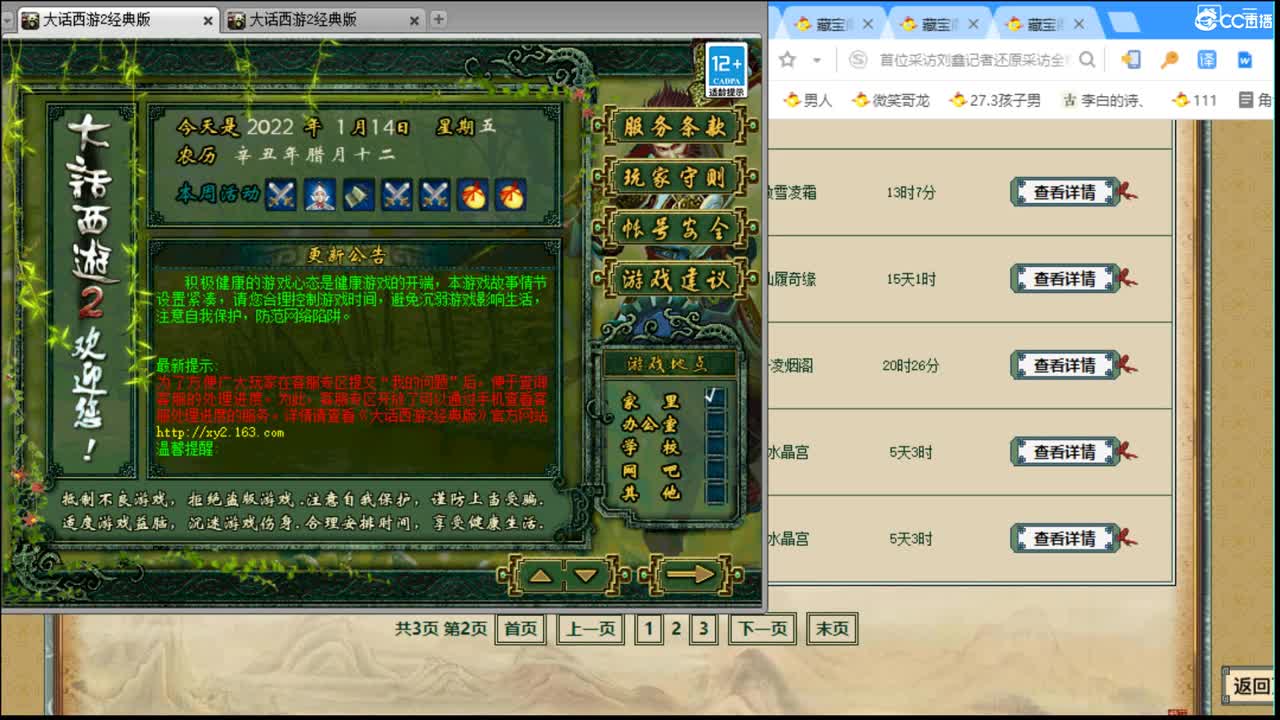
Task: Click the 游戏地点 panel heading
Action: [668, 363]
